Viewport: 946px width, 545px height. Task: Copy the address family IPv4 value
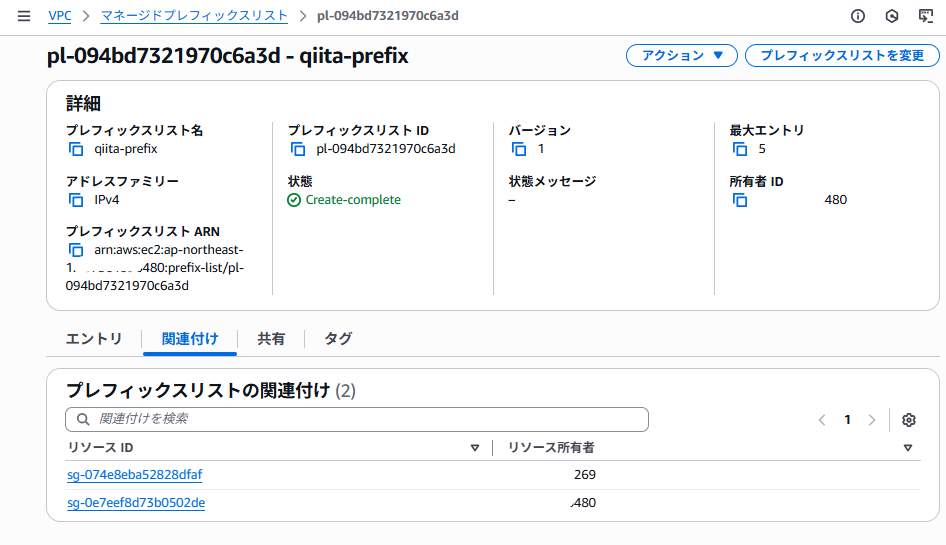[76, 200]
